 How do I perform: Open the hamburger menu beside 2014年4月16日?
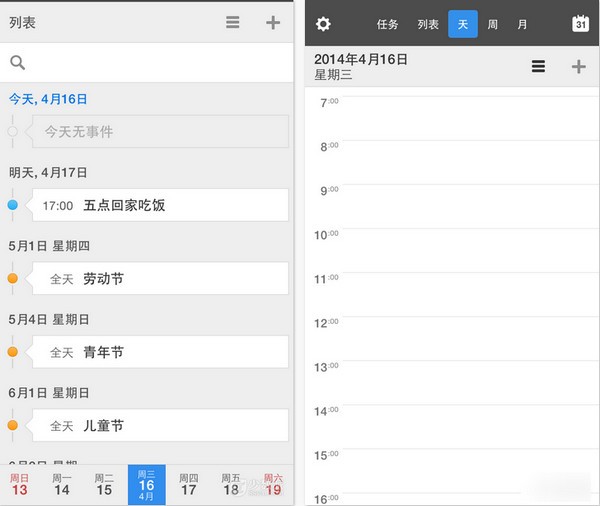coord(538,66)
